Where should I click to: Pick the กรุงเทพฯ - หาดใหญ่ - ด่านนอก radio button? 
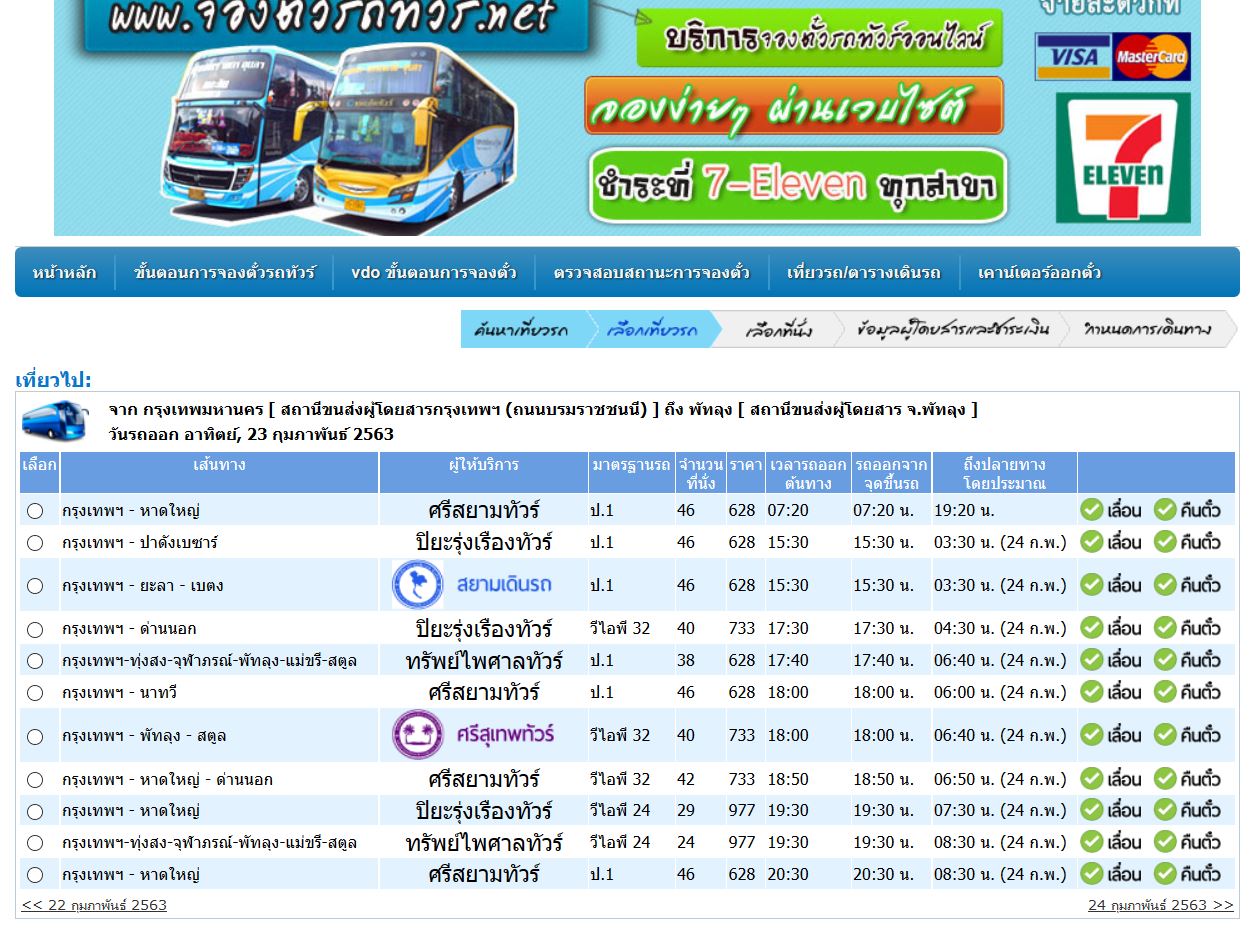click(35, 780)
